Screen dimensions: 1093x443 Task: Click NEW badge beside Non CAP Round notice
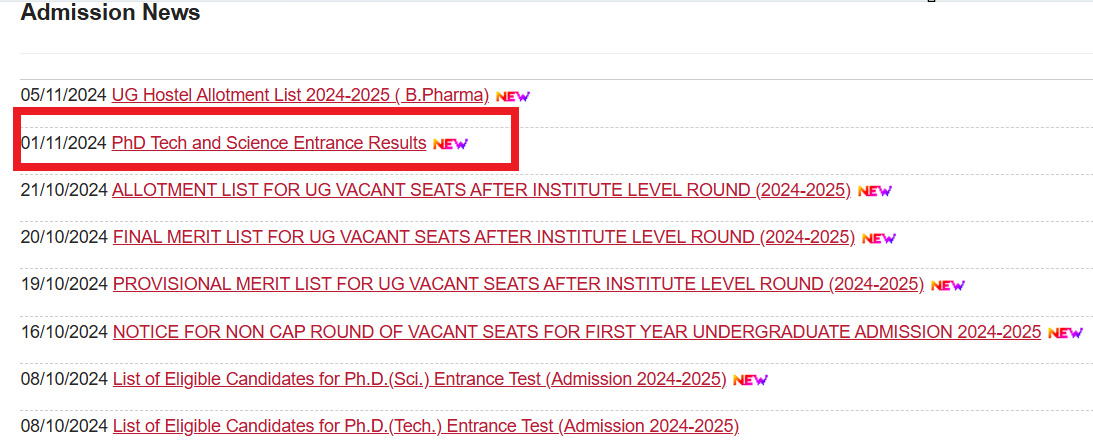pos(1065,332)
